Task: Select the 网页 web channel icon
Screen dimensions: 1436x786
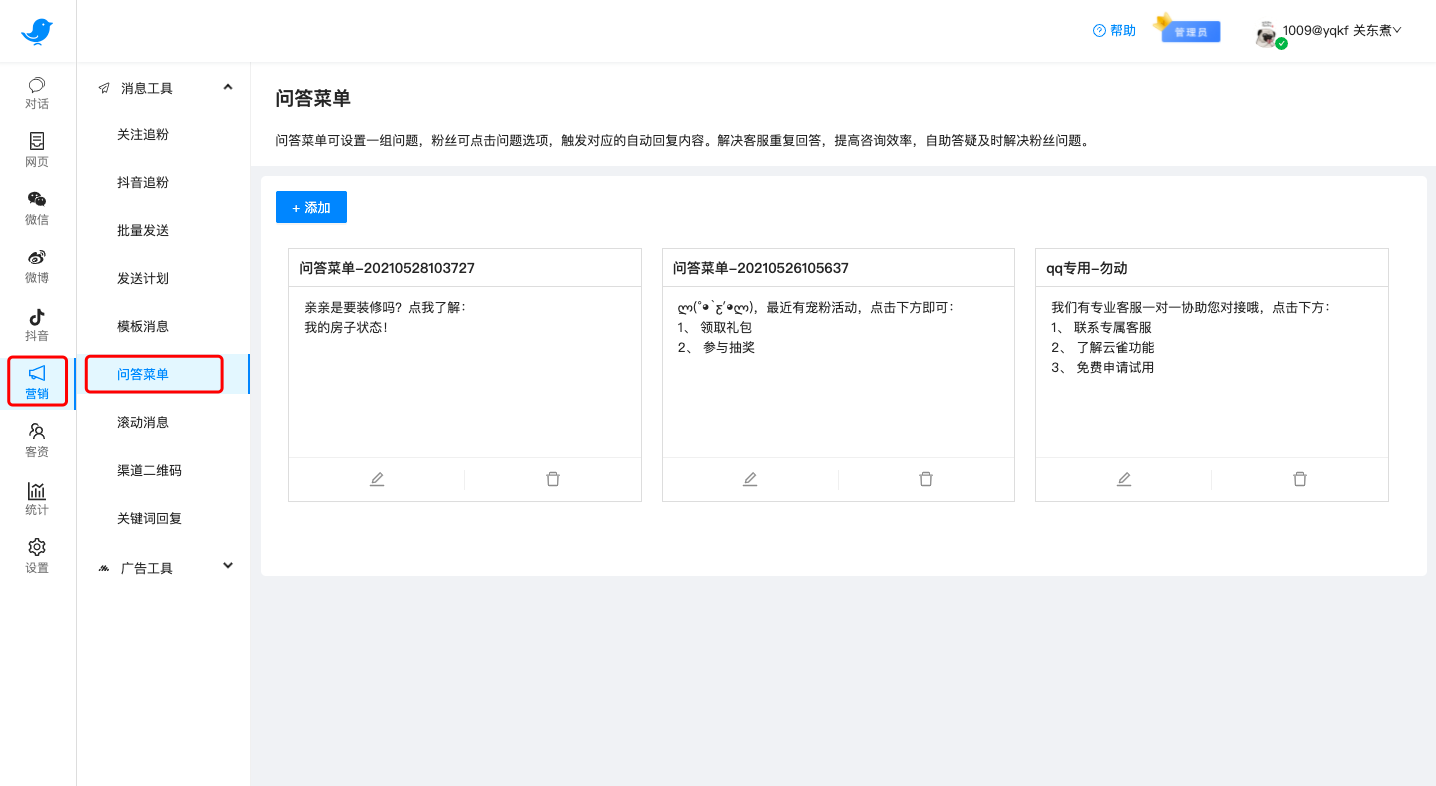Action: (36, 150)
